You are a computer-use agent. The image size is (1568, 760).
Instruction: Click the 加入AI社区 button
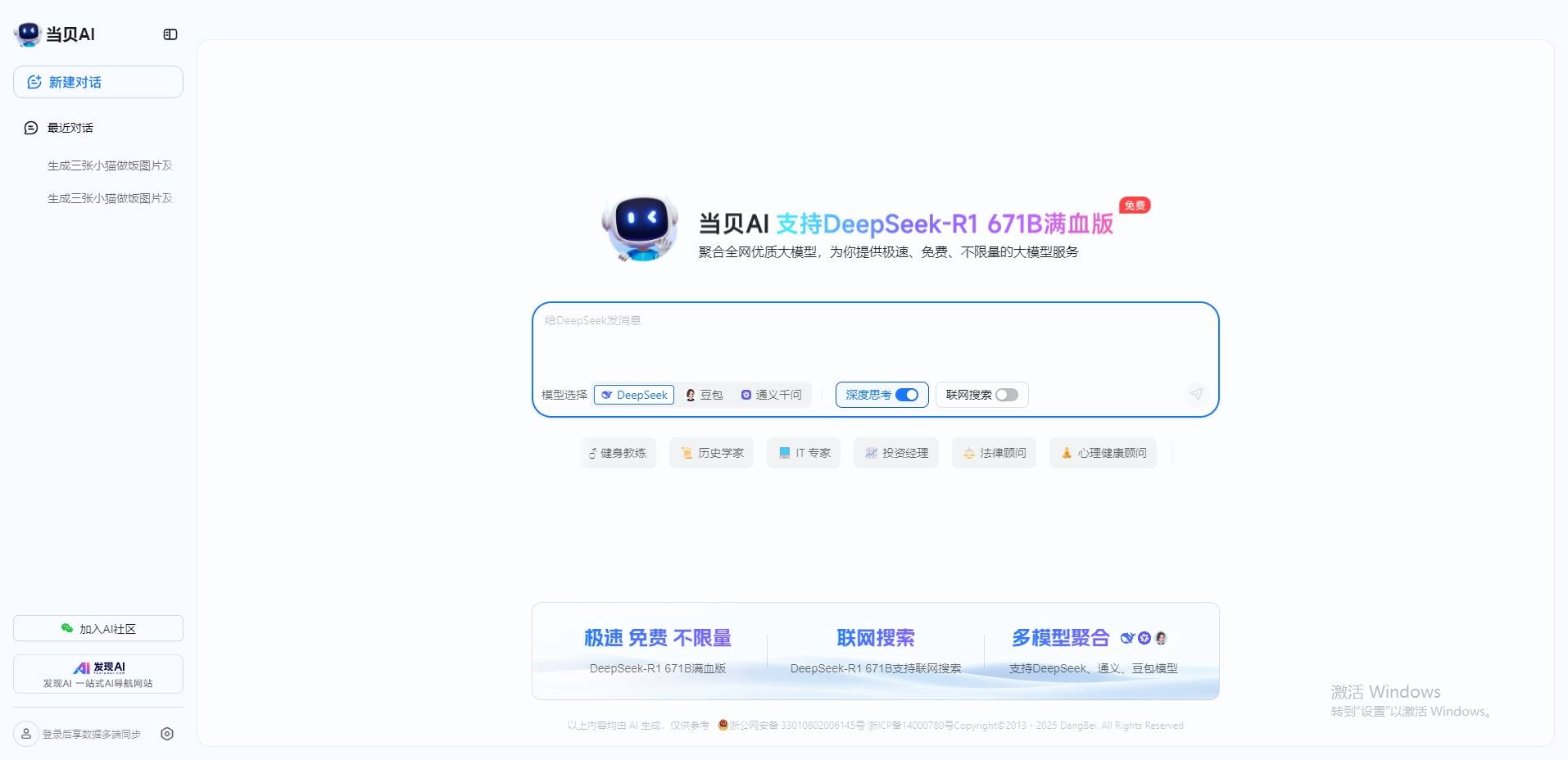(98, 628)
